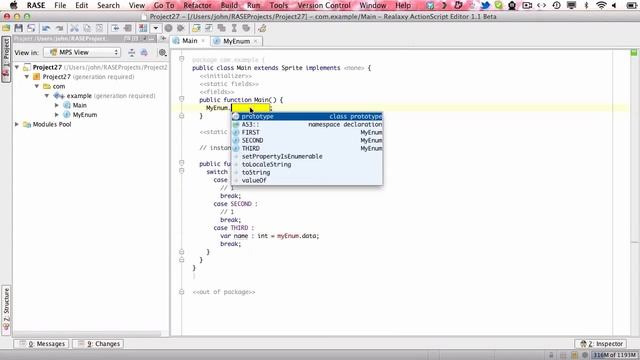Viewport: 640px width, 360px height.
Task: Open the 0: Messages tool window
Action: pyautogui.click(x=42, y=344)
